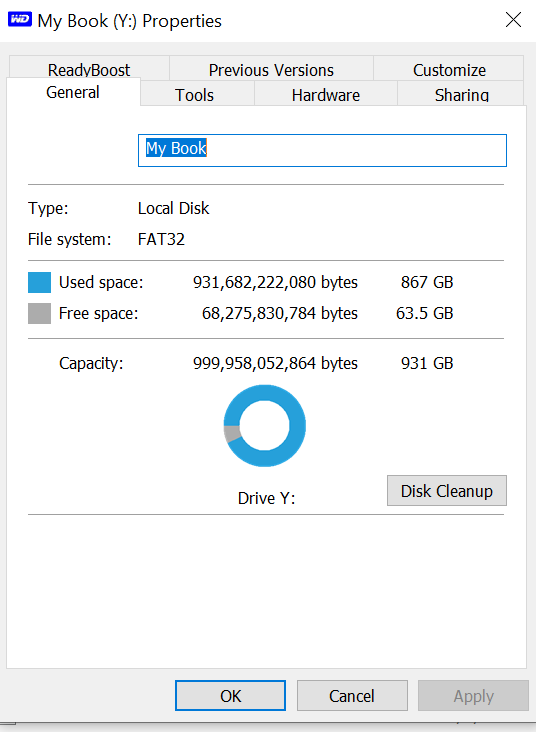Click the WD logo icon in title bar
Screen dimensions: 541x732
pyautogui.click(x=20, y=20)
